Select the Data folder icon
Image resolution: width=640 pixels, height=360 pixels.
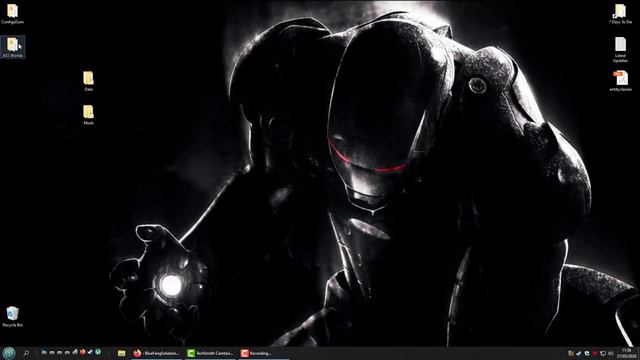click(88, 81)
